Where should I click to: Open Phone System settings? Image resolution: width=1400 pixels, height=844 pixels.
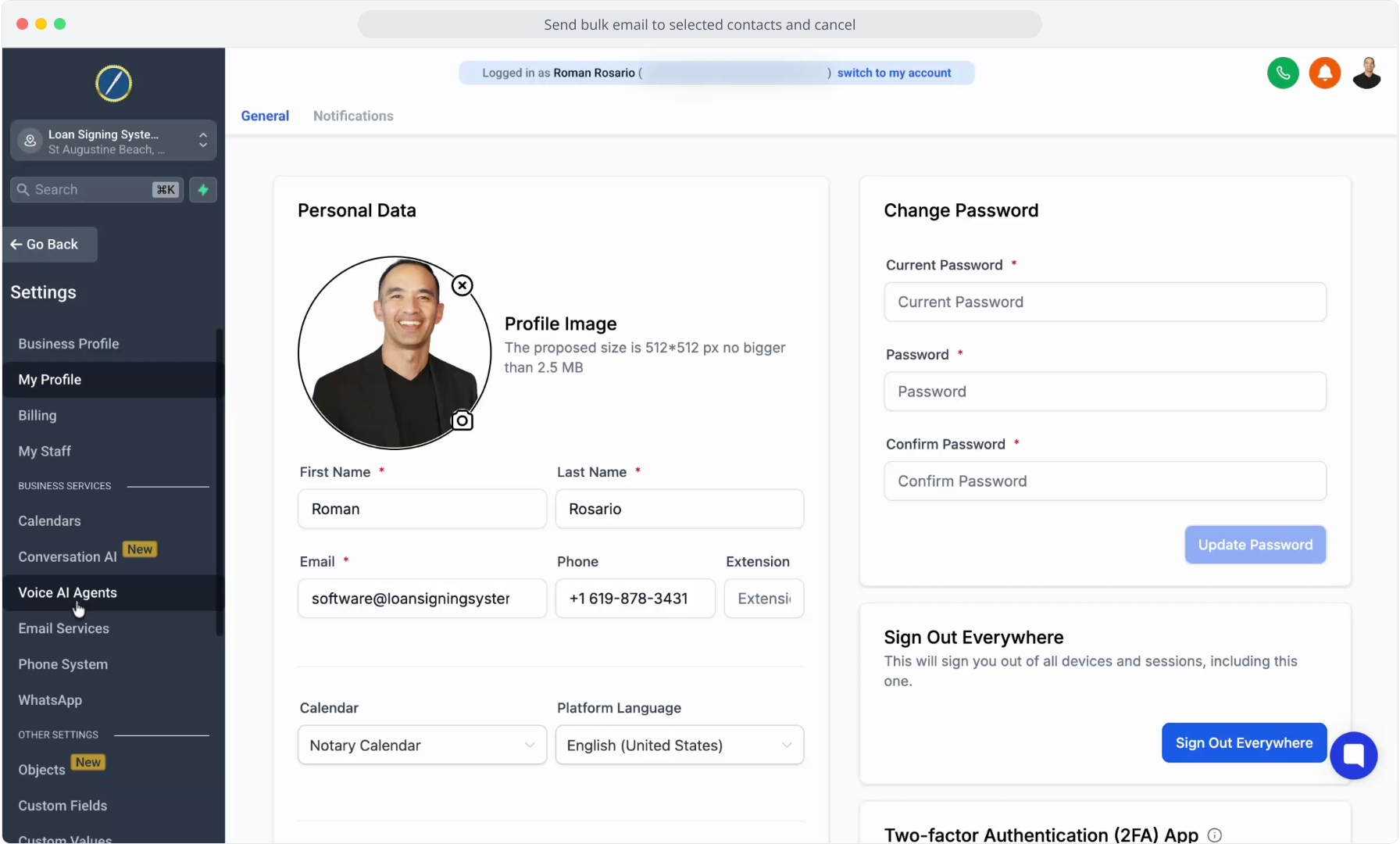[63, 665]
